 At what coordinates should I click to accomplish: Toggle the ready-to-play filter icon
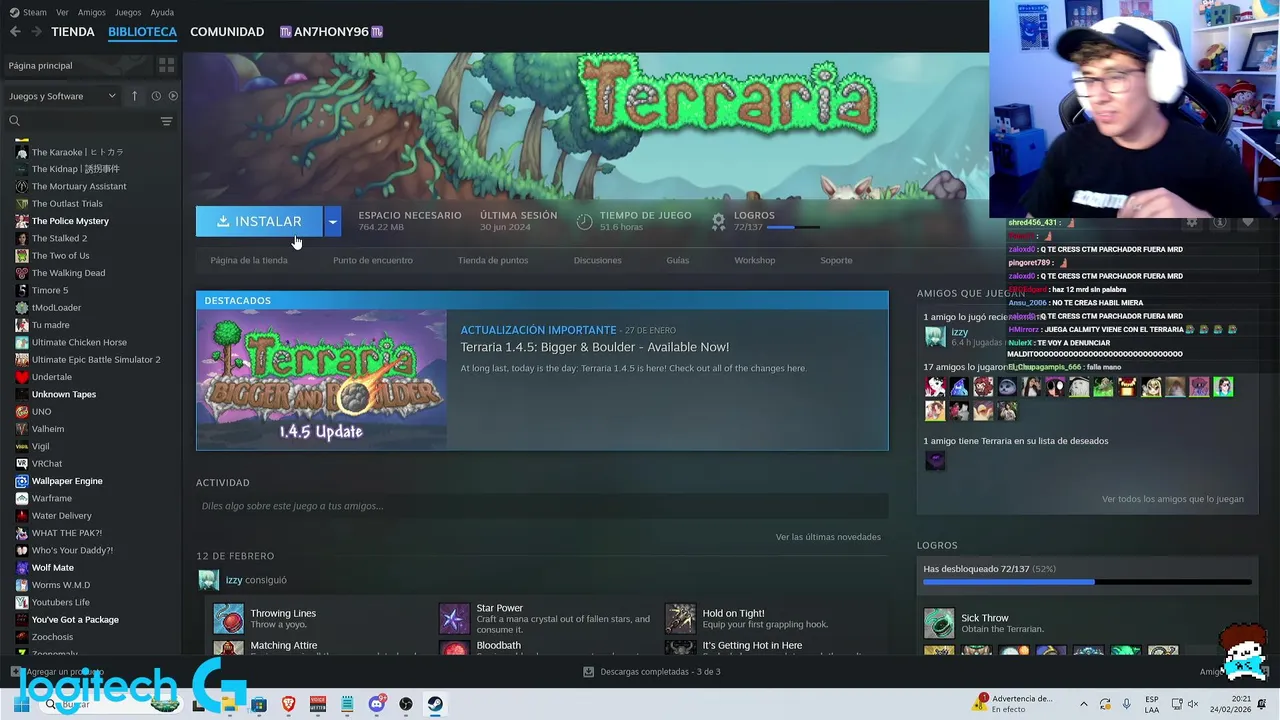(x=173, y=96)
